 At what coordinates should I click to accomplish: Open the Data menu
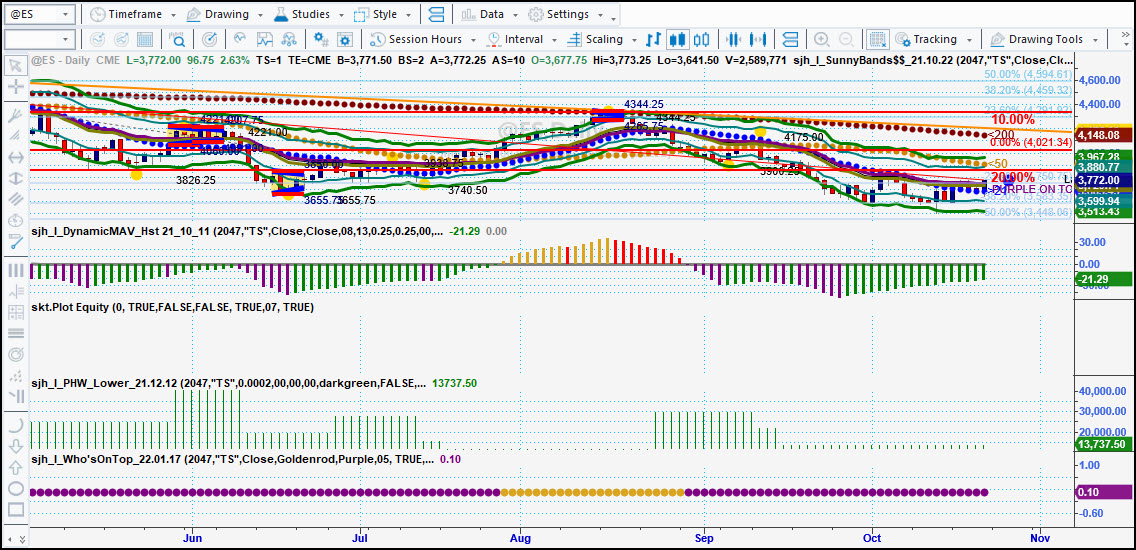tap(490, 14)
